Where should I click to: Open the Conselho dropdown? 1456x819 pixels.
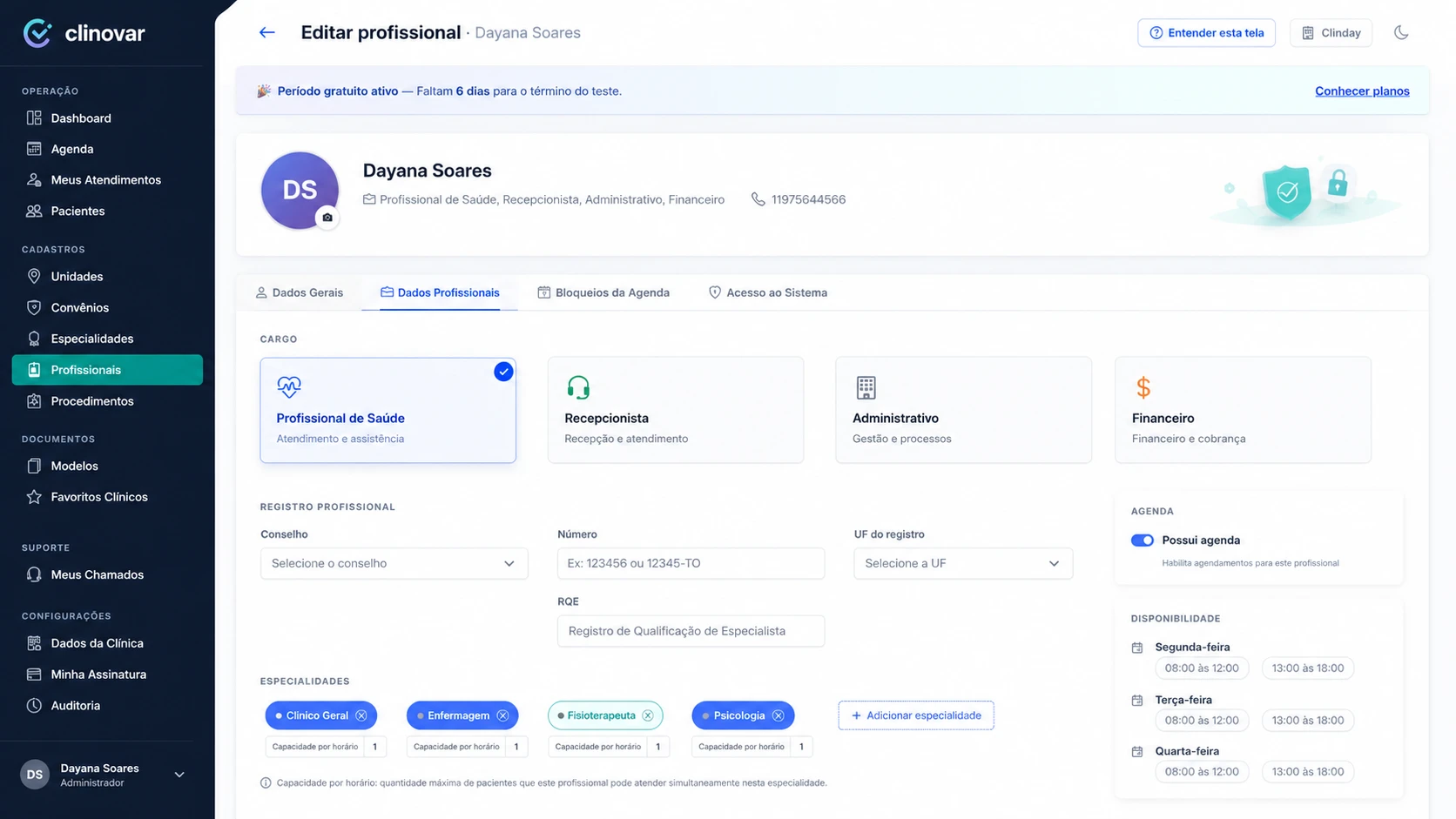pos(394,563)
